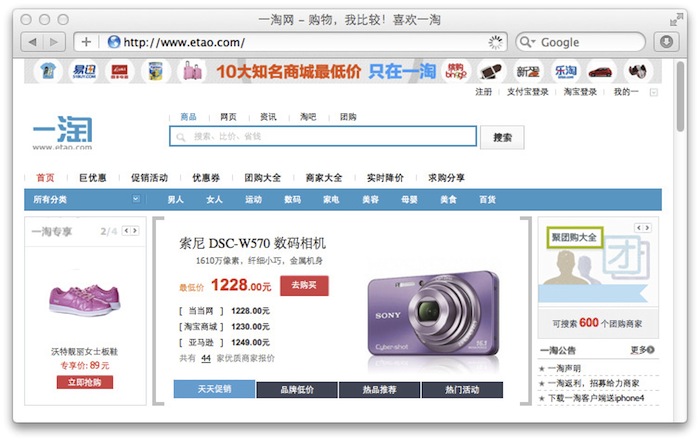Image resolution: width=700 pixels, height=441 pixels.
Task: Click the previous arrow in 一淘专享 panel
Action: [126, 231]
